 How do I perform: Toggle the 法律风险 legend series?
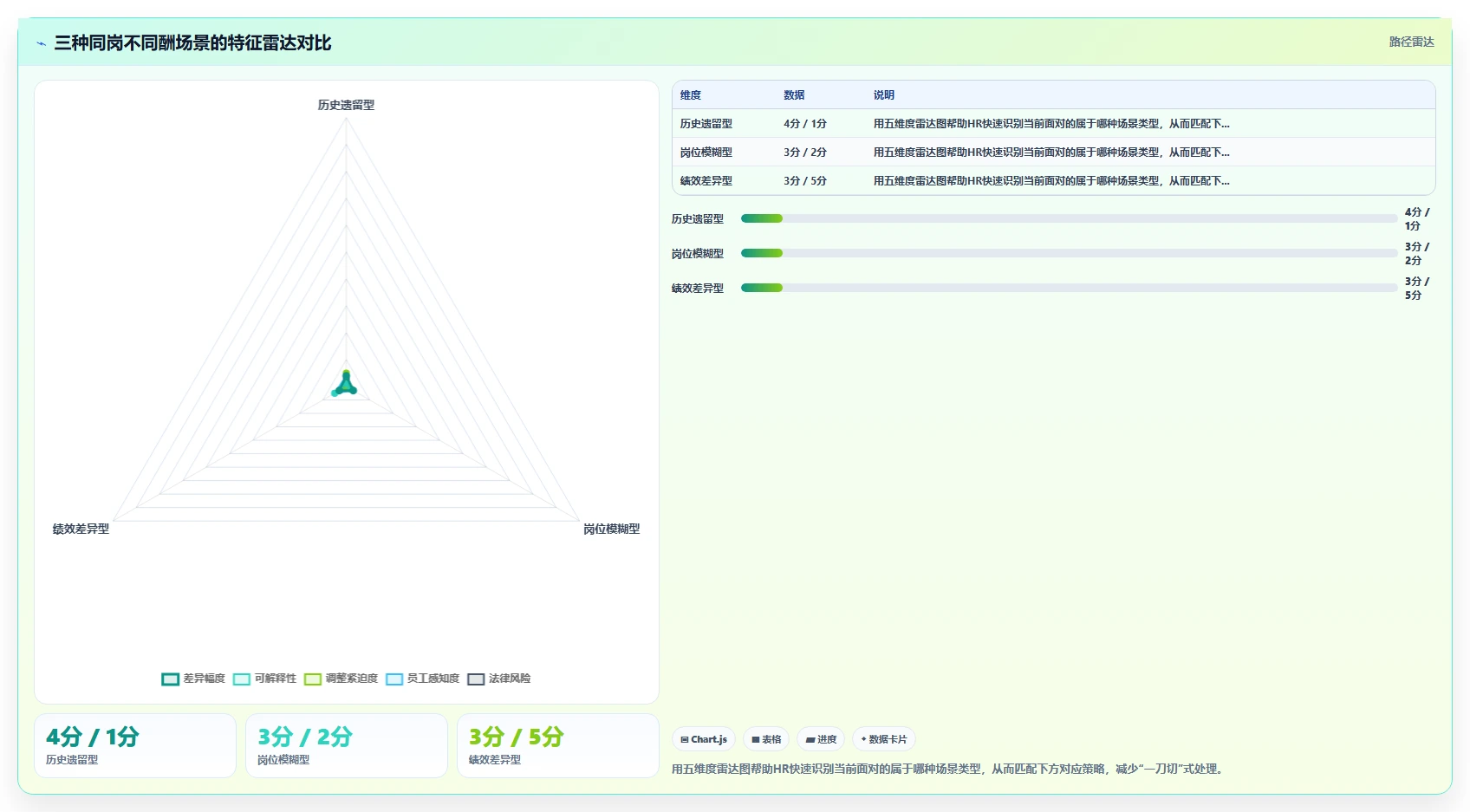(x=499, y=679)
